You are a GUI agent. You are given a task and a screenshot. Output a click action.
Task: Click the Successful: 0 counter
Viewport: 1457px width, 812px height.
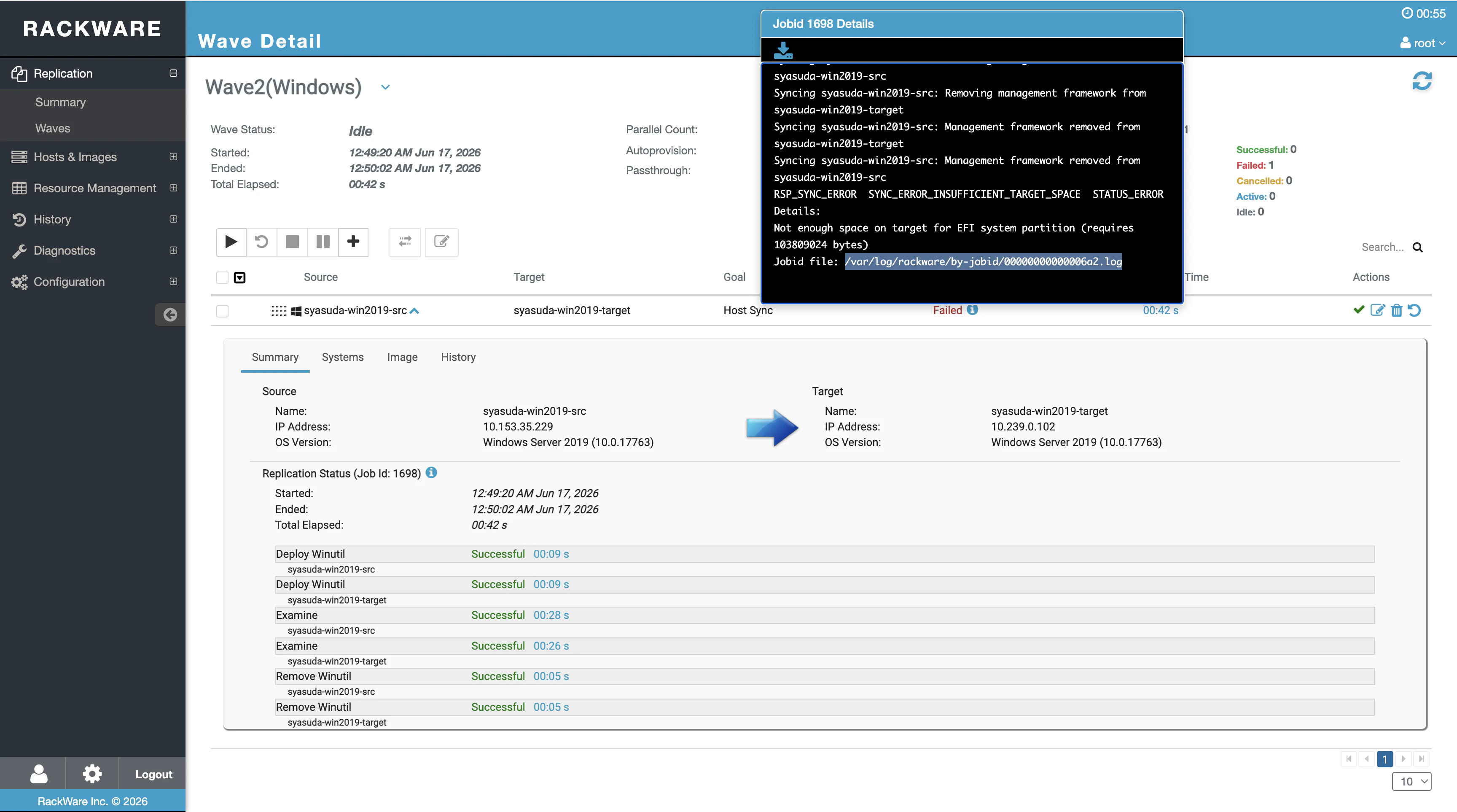tap(1266, 149)
